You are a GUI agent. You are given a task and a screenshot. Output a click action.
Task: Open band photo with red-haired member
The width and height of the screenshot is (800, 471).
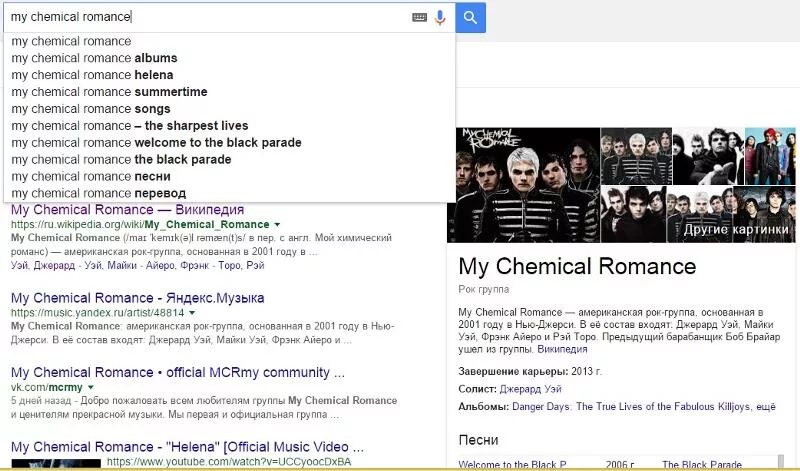pos(770,156)
